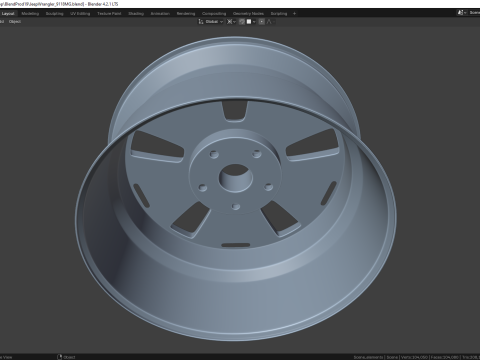Open the Object menu in viewport header
This screenshot has height=360, width=480.
click(x=15, y=22)
